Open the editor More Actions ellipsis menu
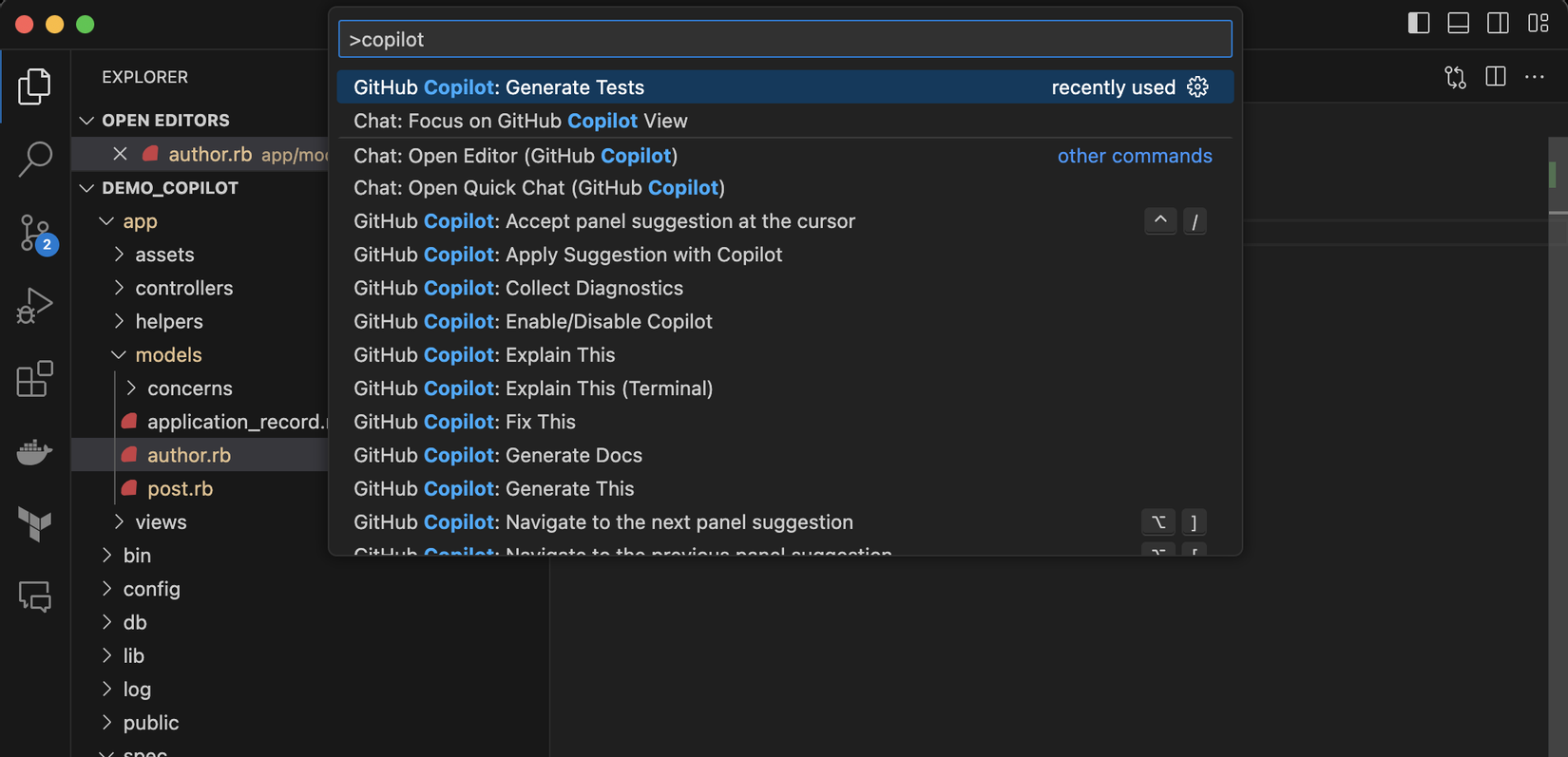 1535,77
